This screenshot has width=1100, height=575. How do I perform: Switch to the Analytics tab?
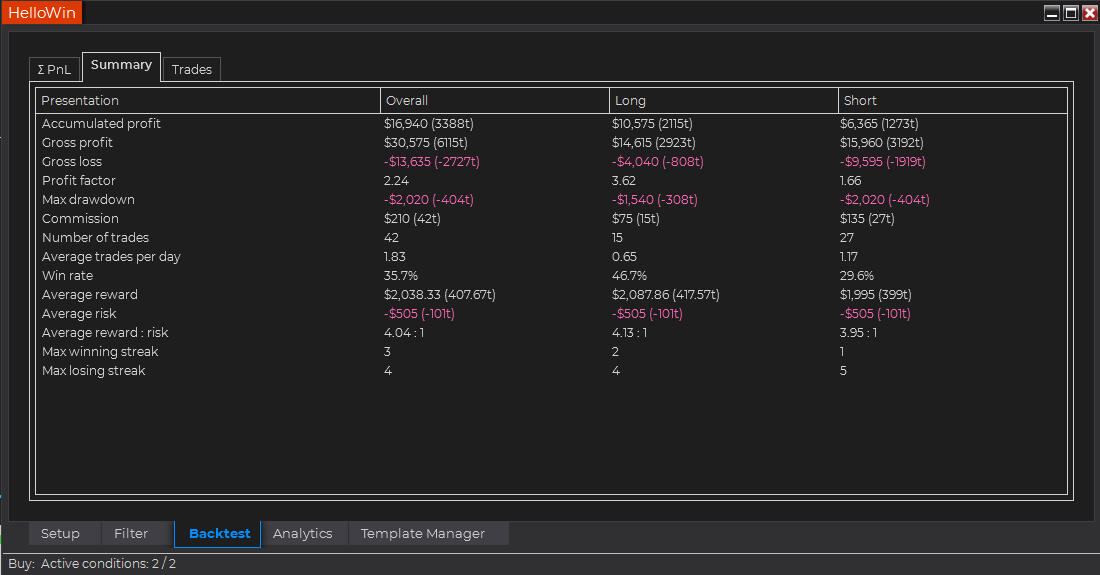tap(302, 533)
